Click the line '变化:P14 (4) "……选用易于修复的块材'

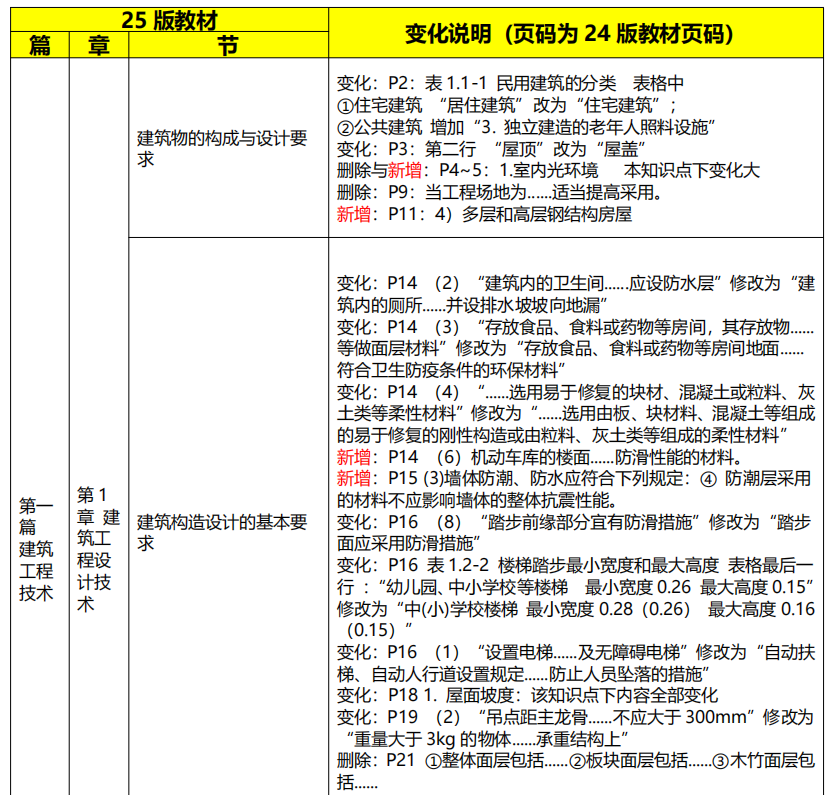tap(576, 392)
